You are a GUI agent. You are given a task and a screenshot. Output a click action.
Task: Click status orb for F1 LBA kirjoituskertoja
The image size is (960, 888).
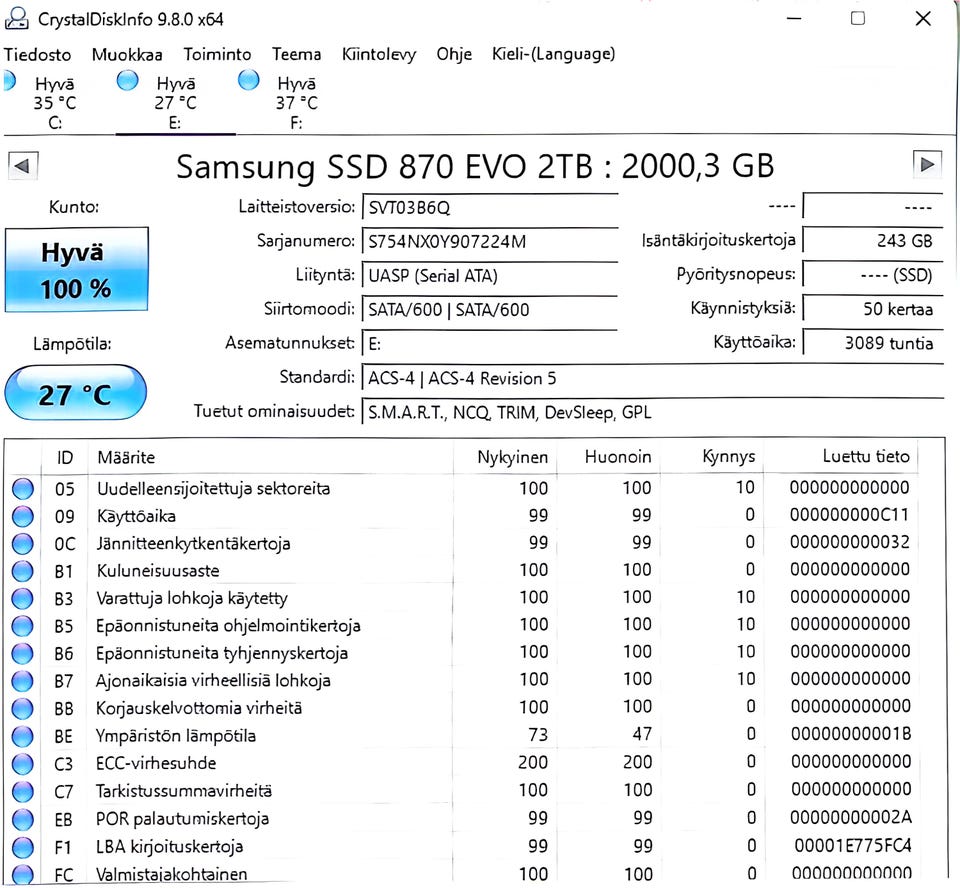pyautogui.click(x=23, y=847)
